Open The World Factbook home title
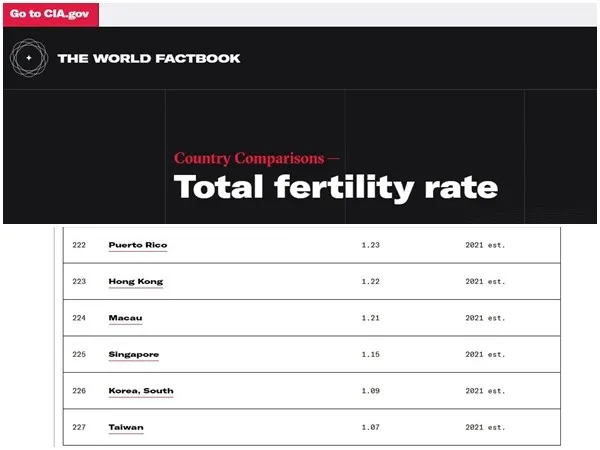The image size is (600, 450). 149,58
